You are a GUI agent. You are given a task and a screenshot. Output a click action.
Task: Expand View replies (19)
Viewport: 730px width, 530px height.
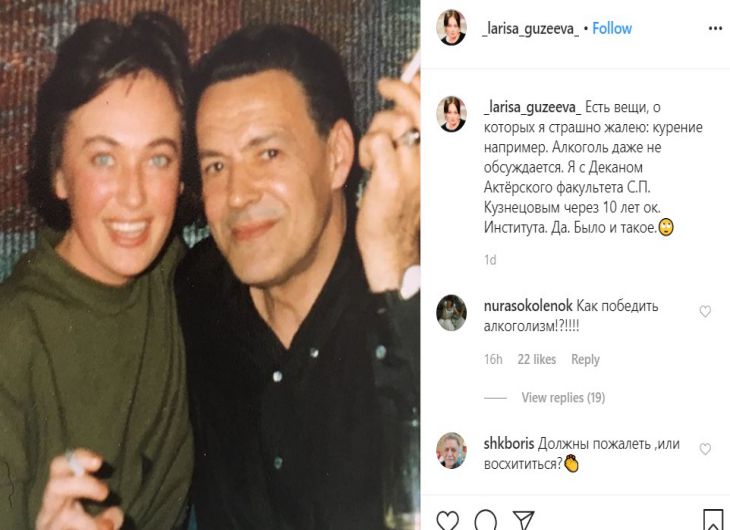tap(563, 398)
